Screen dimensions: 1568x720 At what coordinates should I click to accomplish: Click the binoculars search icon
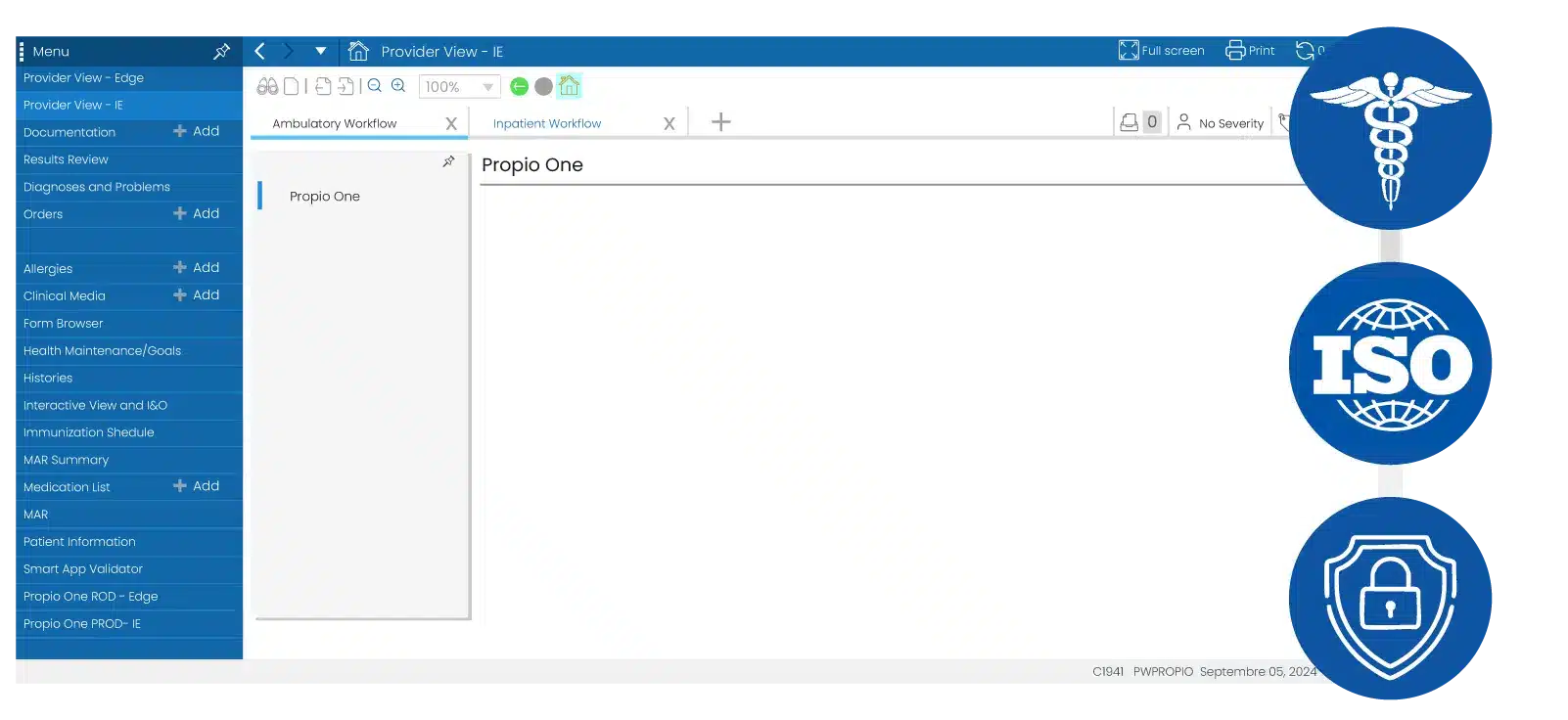[267, 86]
